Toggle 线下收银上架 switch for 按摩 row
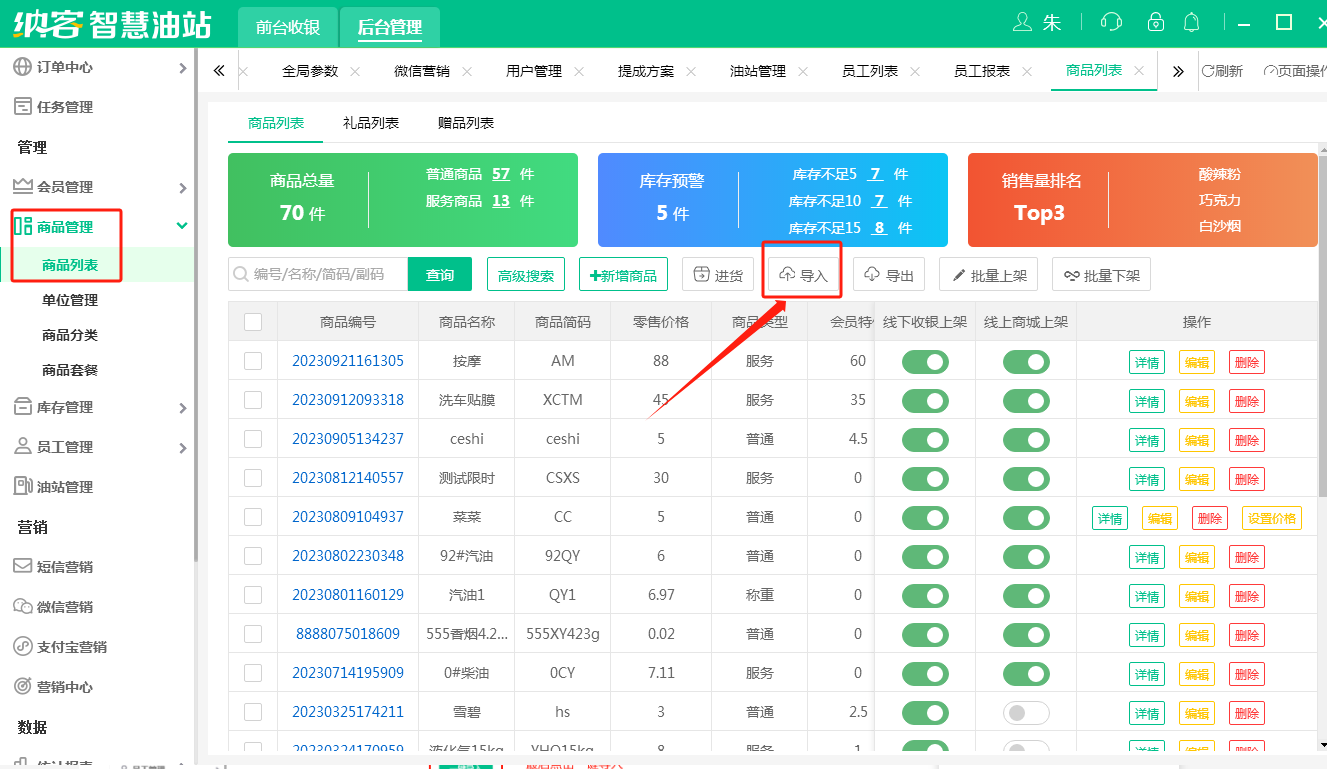1327x769 pixels. point(925,361)
